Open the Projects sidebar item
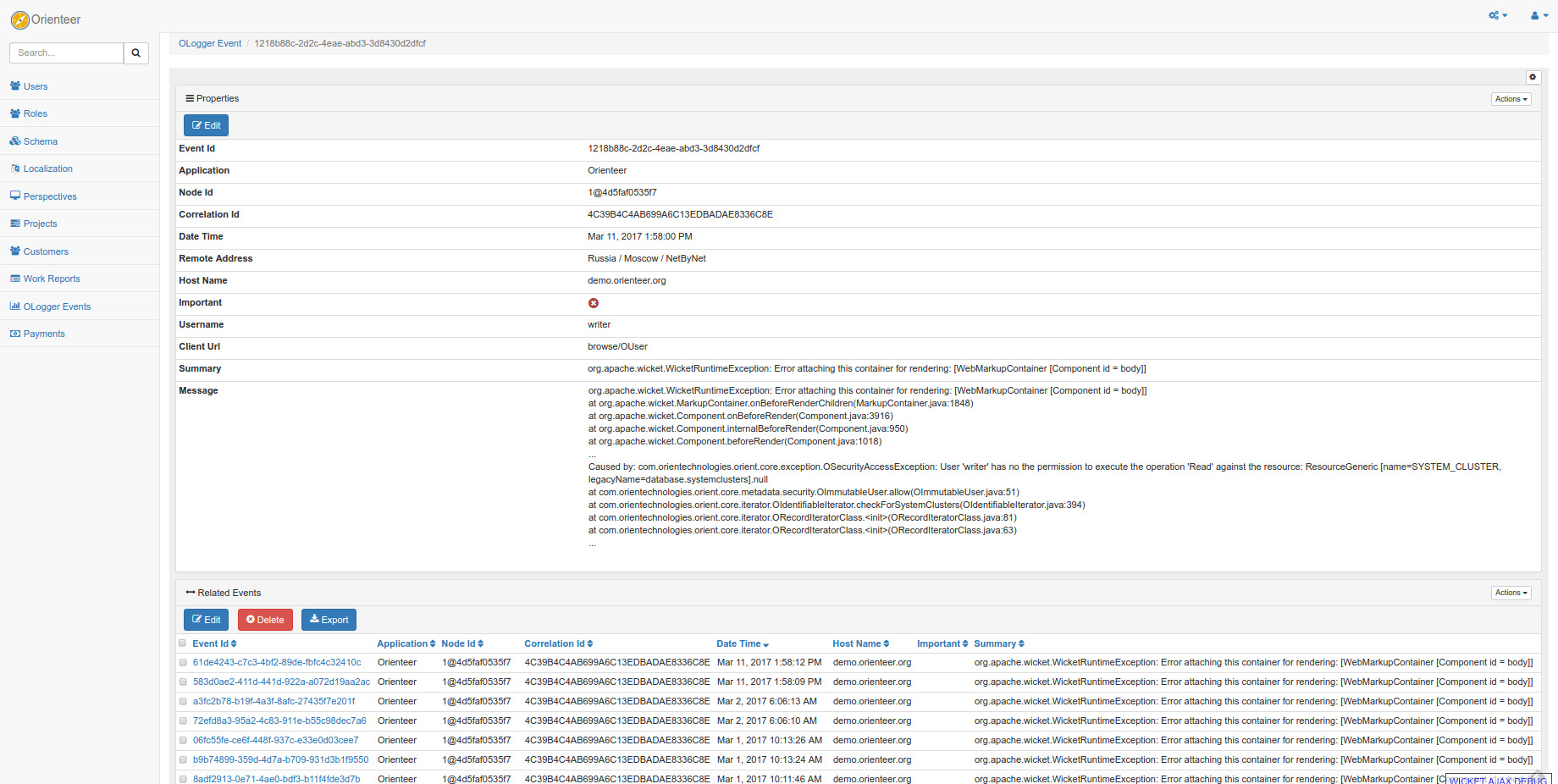Image resolution: width=1558 pixels, height=784 pixels. tap(41, 224)
